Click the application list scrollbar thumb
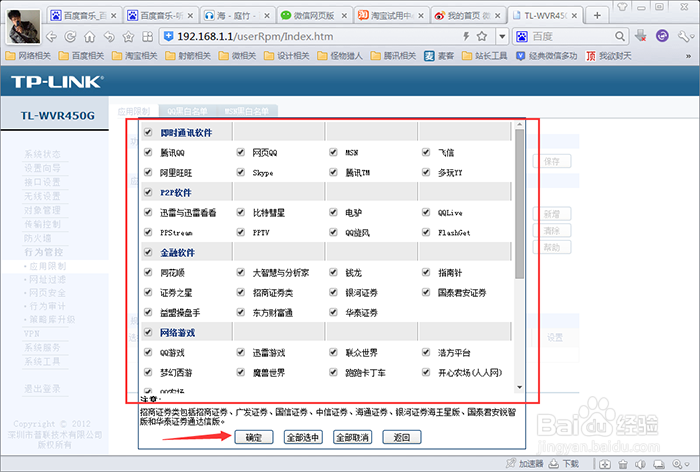Image resolution: width=700 pixels, height=472 pixels. 519,204
